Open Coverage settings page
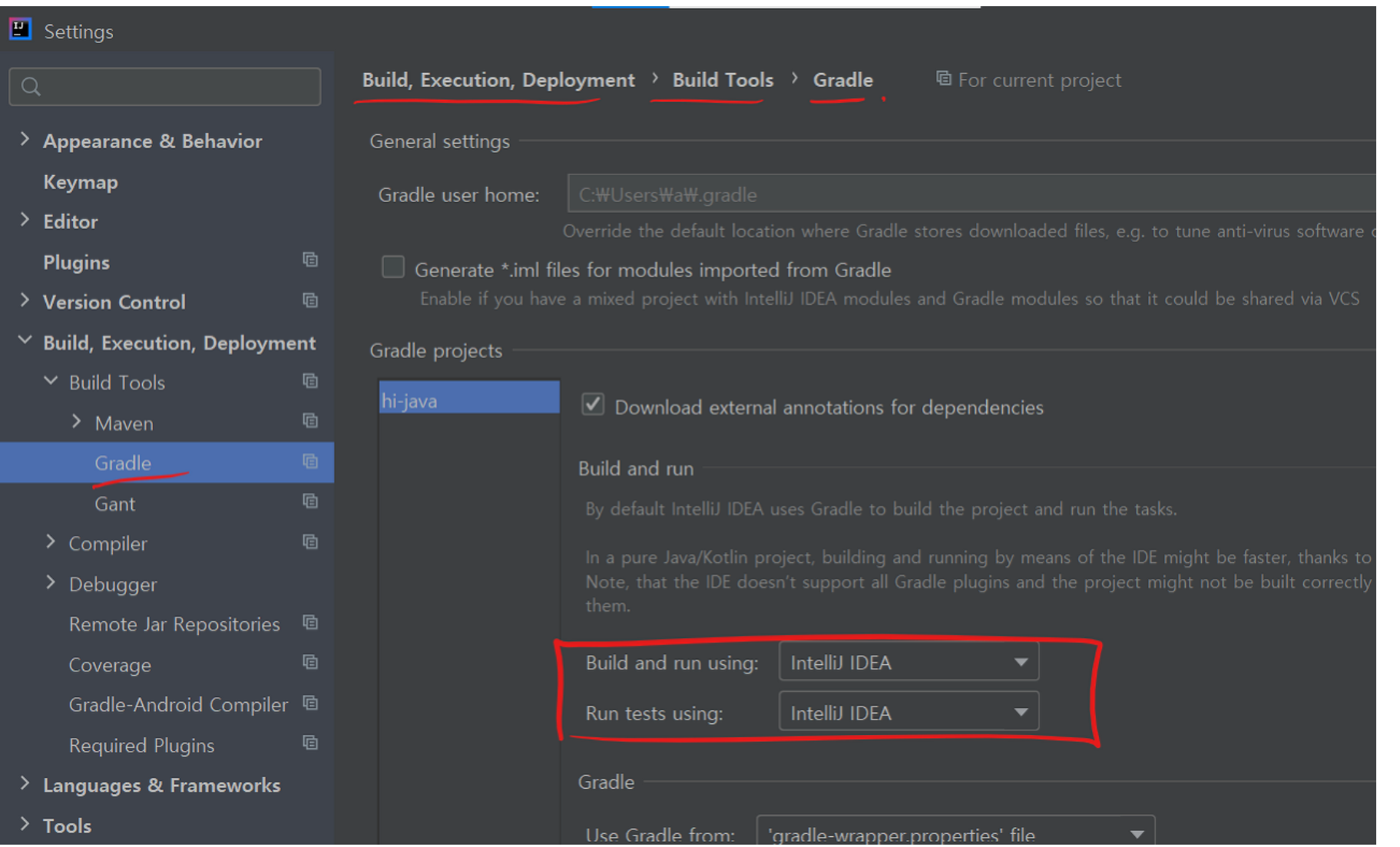 [x=110, y=665]
